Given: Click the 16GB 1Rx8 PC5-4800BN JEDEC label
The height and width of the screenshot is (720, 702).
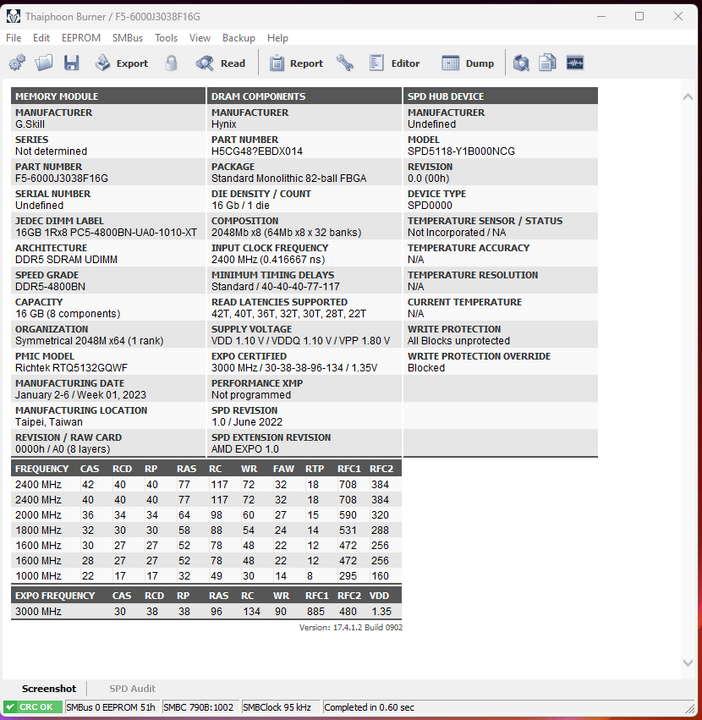Looking at the screenshot, I should coord(106,232).
